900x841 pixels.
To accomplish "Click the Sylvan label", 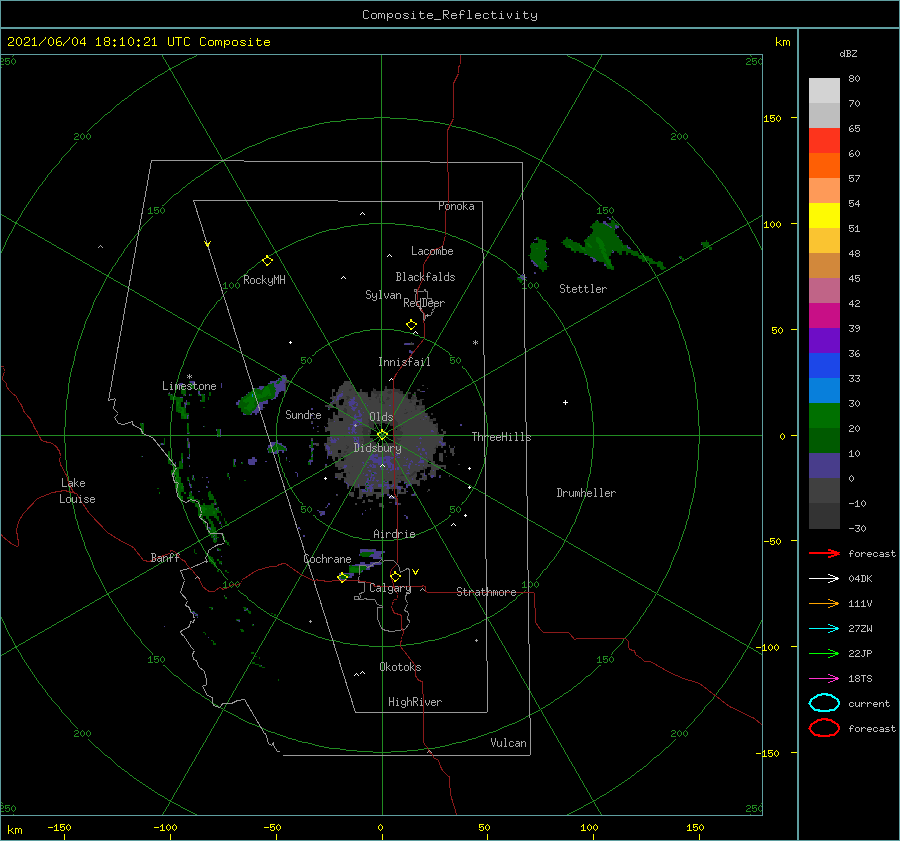I will (x=383, y=295).
